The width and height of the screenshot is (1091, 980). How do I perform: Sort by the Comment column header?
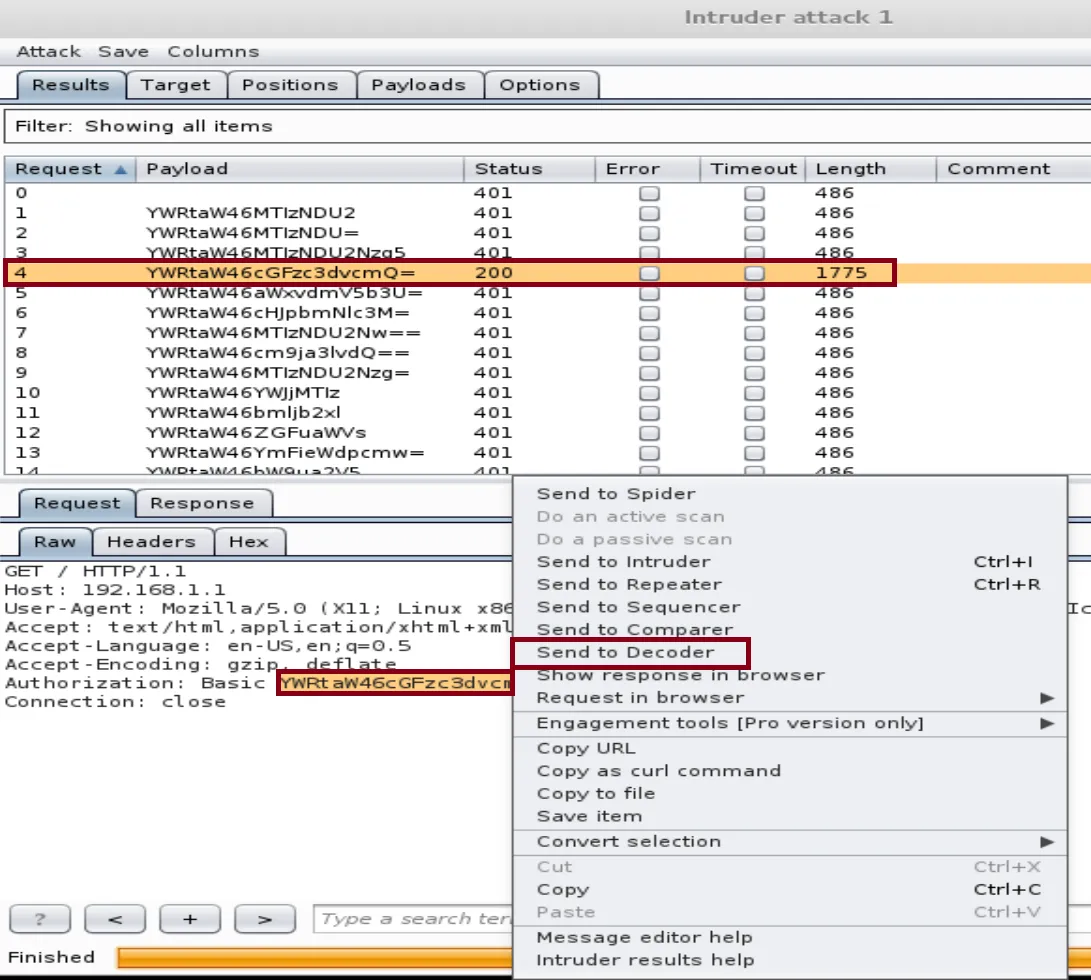(x=1014, y=169)
